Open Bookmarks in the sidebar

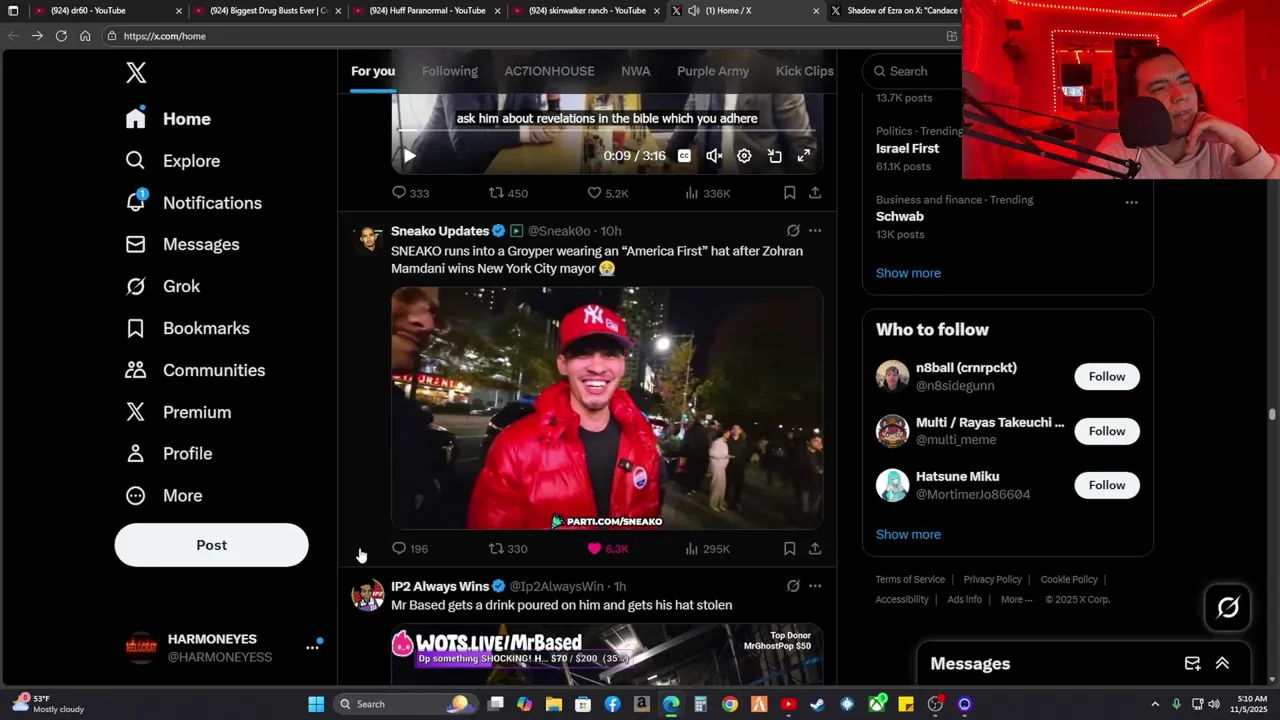187,328
